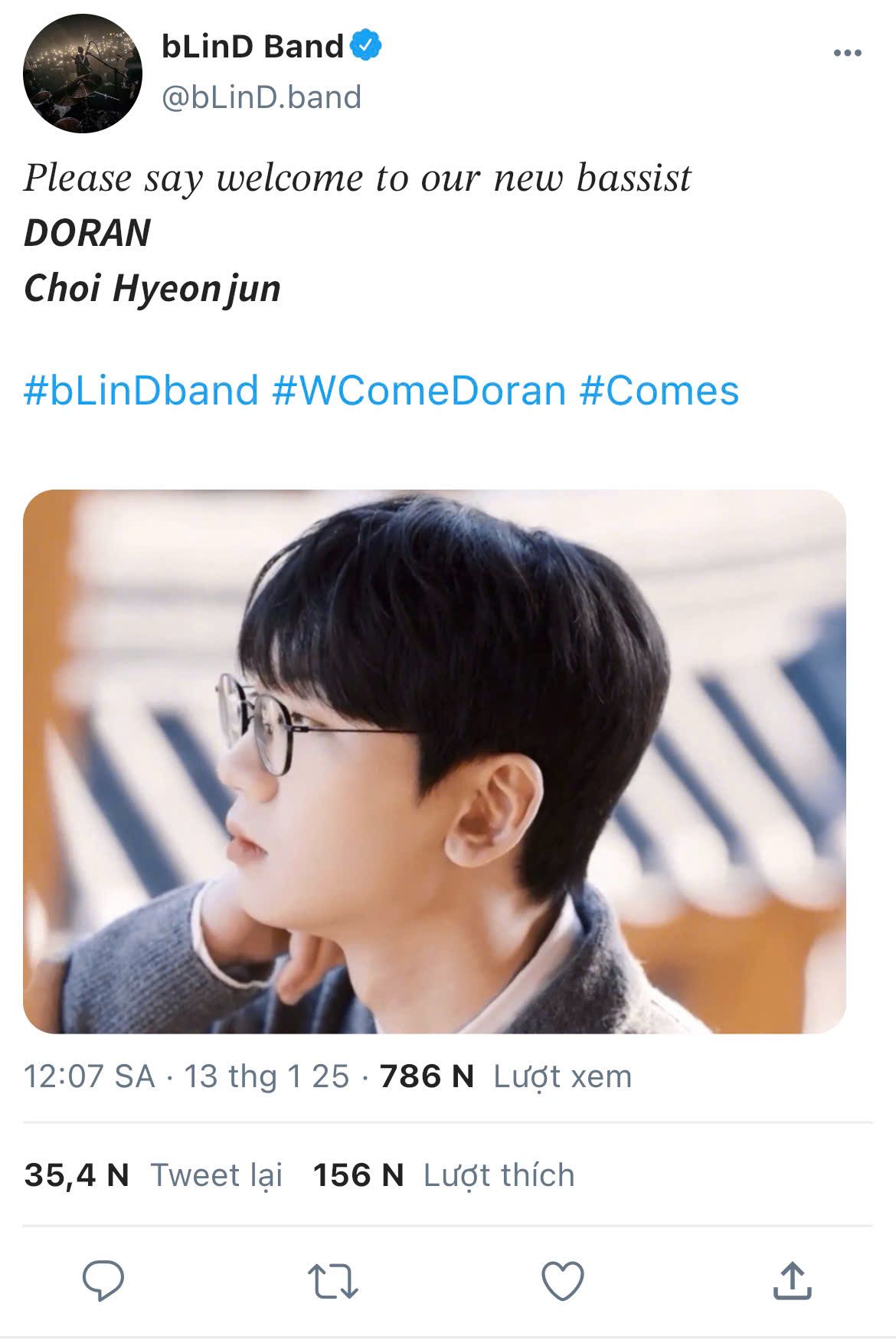Tap the blue verified badge

pyautogui.click(x=367, y=45)
